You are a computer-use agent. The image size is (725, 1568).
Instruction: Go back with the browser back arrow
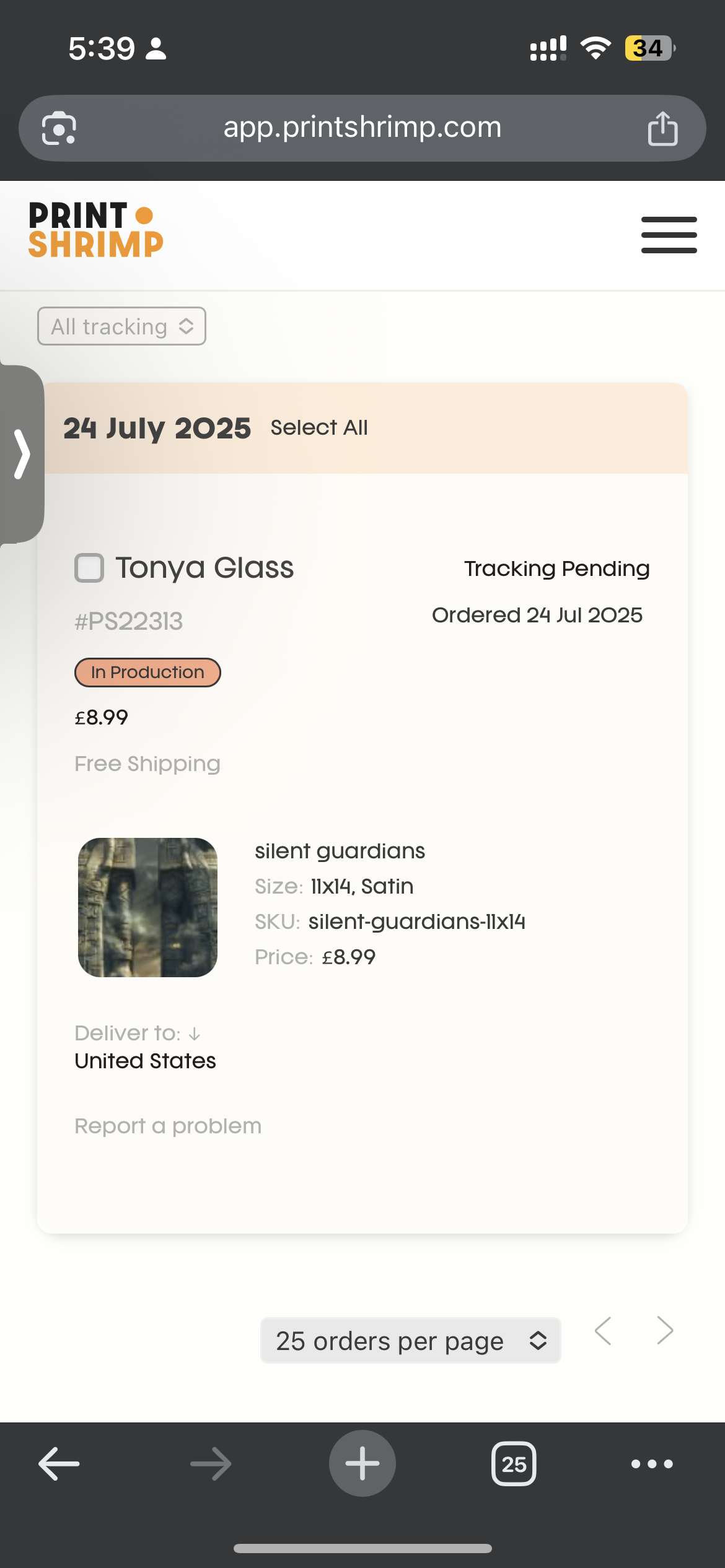click(x=59, y=1463)
